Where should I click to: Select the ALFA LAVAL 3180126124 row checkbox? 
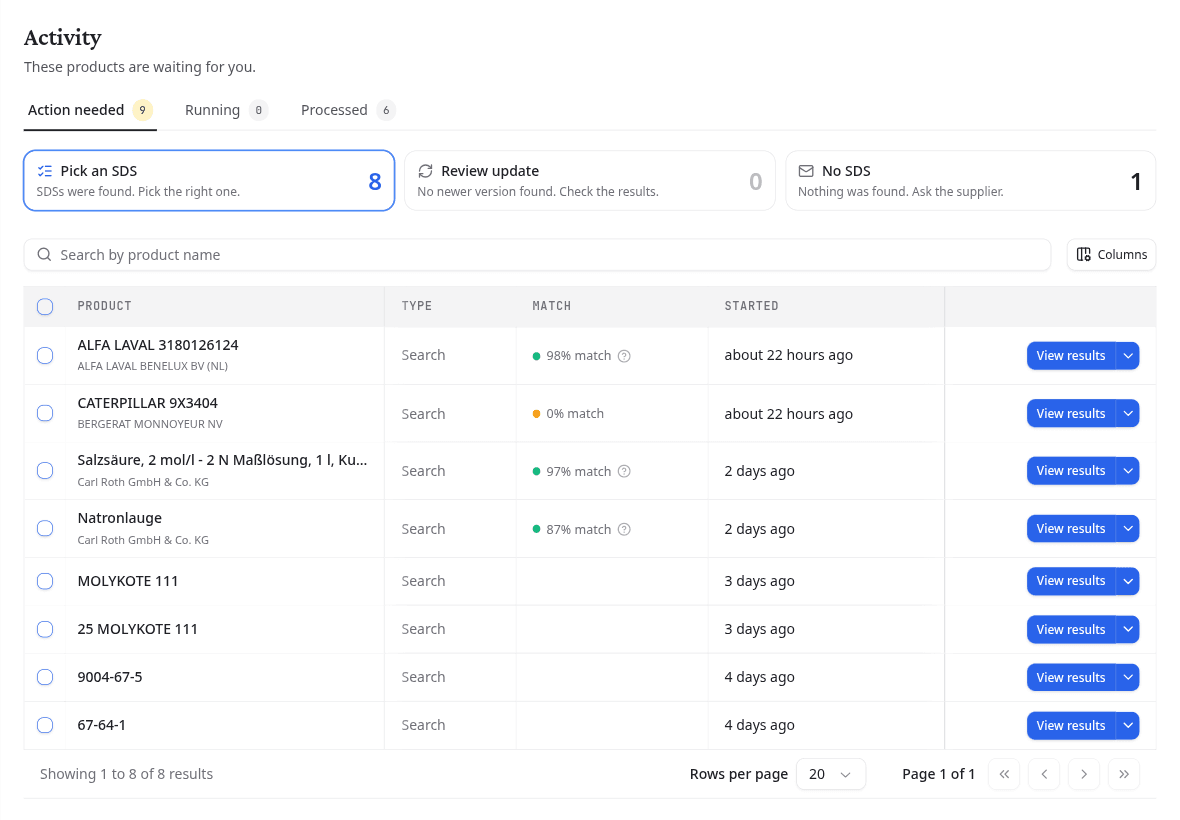click(45, 356)
